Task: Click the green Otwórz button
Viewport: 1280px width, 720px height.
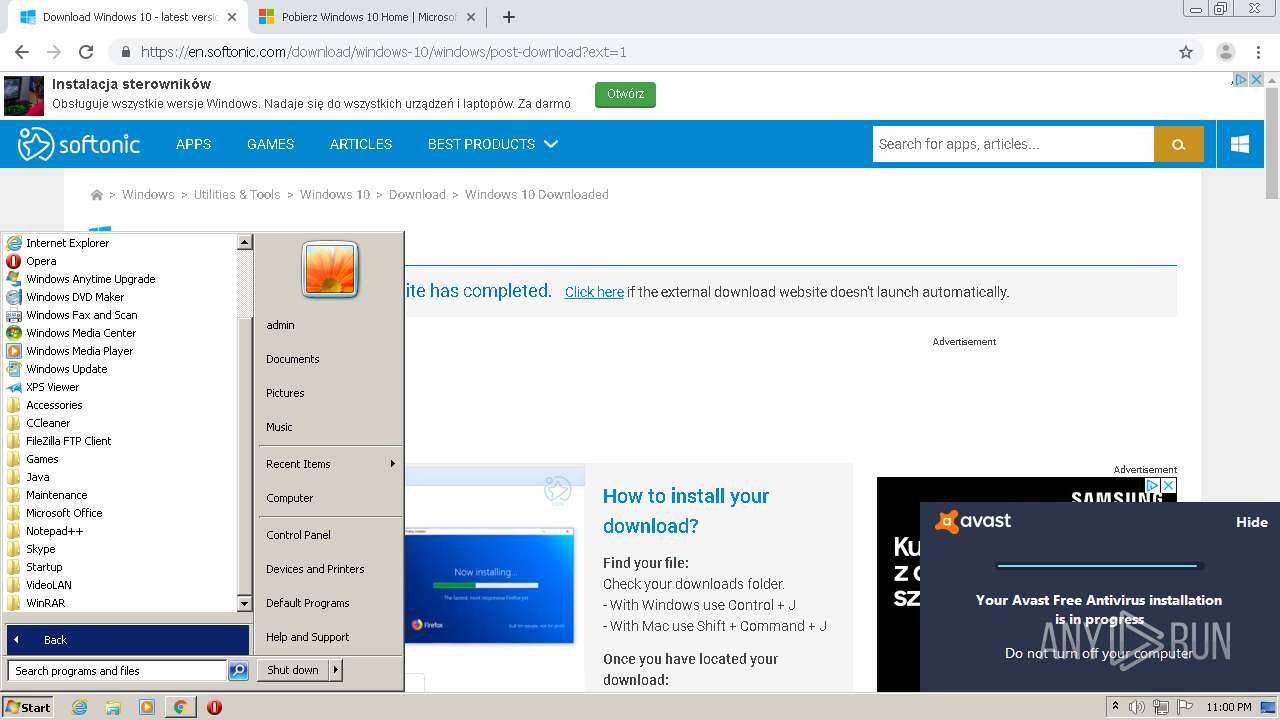Action: pos(625,94)
